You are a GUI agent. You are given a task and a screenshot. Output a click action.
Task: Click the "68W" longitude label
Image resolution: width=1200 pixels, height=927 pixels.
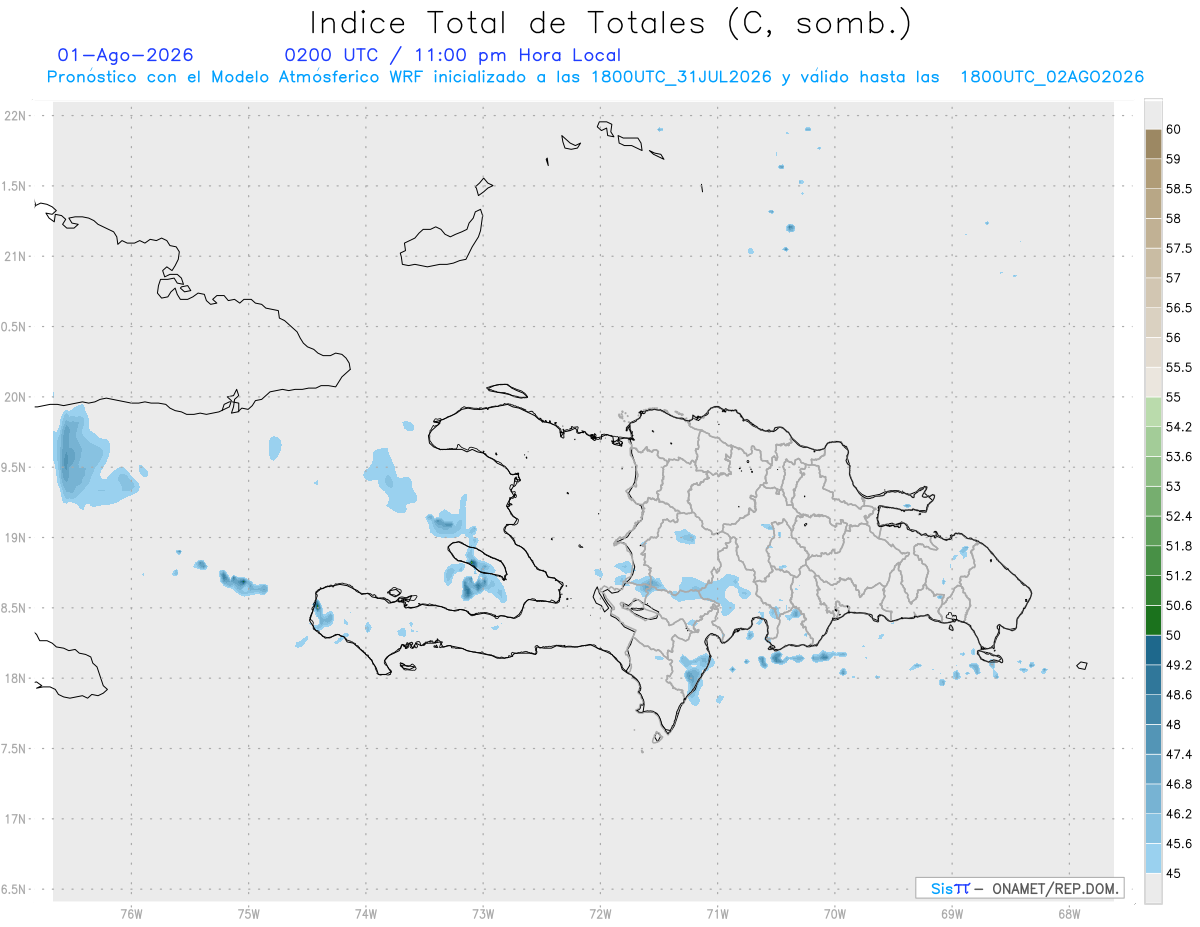[x=1069, y=913]
